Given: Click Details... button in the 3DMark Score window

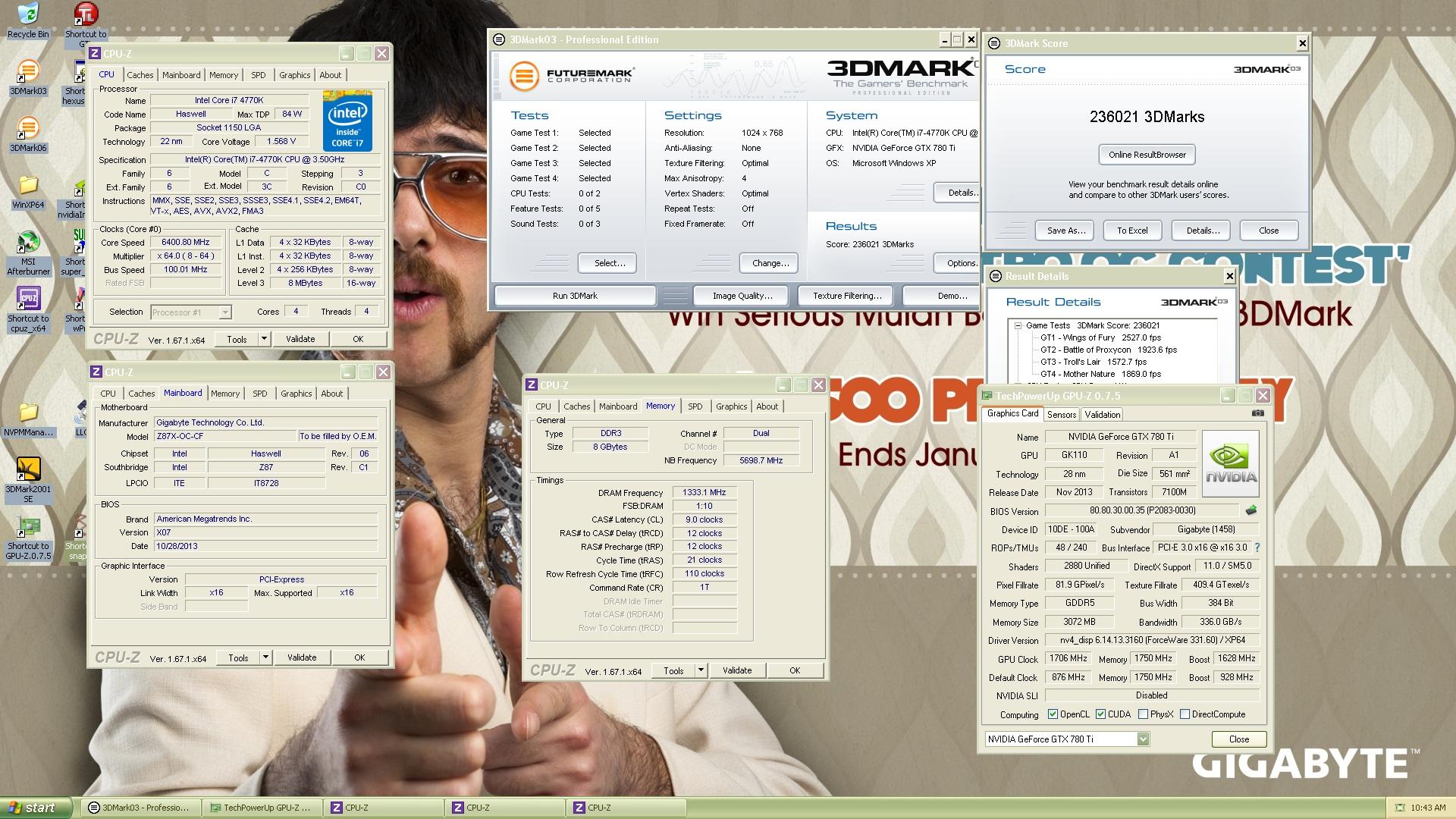Looking at the screenshot, I should pyautogui.click(x=1203, y=231).
